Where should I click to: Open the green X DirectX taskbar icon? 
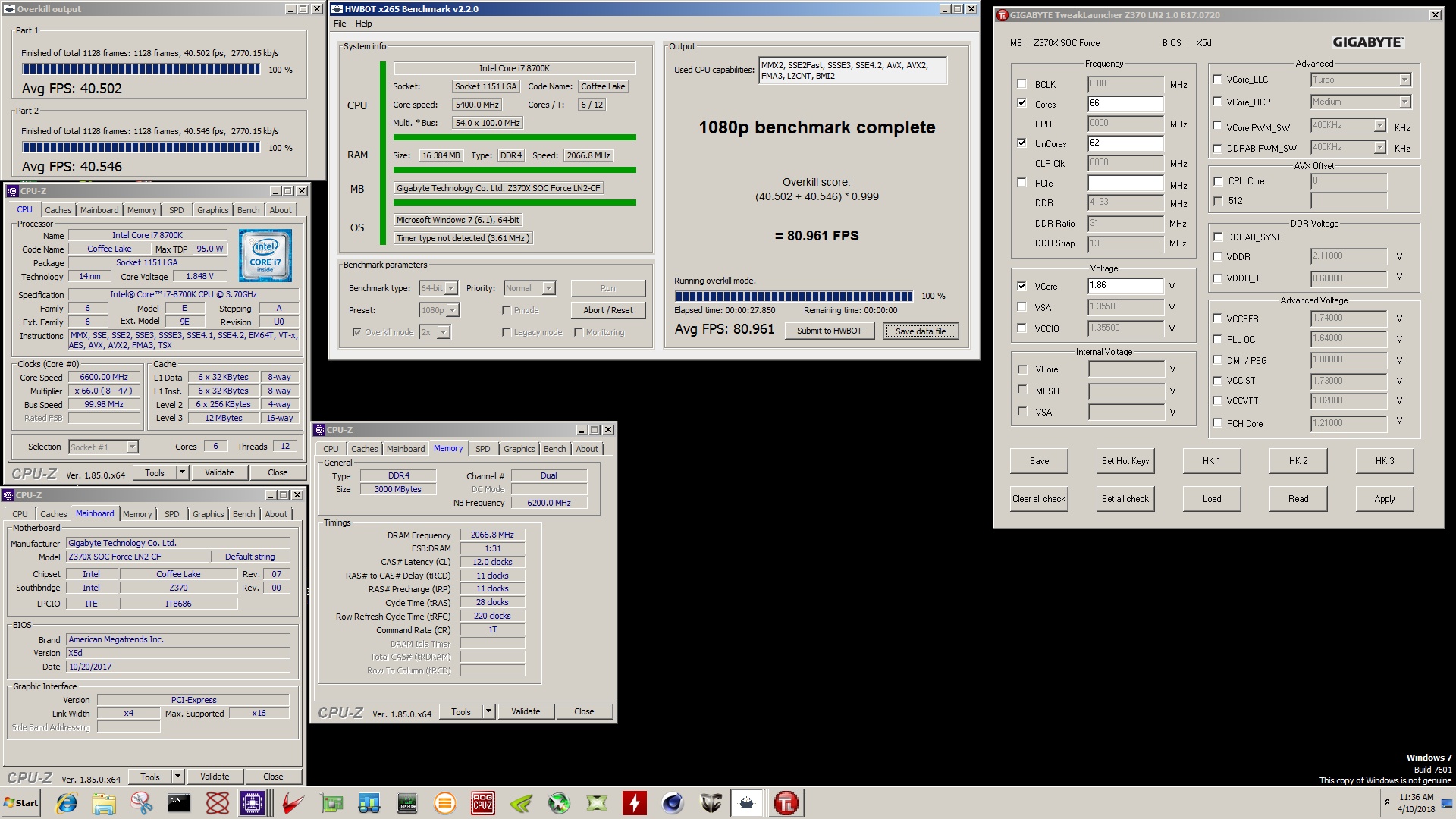(597, 803)
